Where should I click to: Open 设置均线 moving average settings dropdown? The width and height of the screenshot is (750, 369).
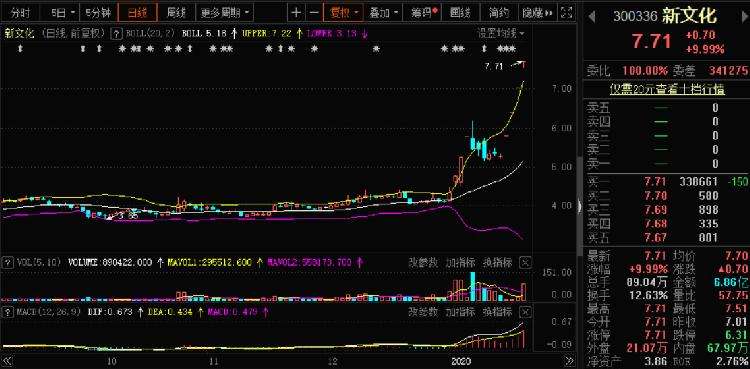[500, 34]
